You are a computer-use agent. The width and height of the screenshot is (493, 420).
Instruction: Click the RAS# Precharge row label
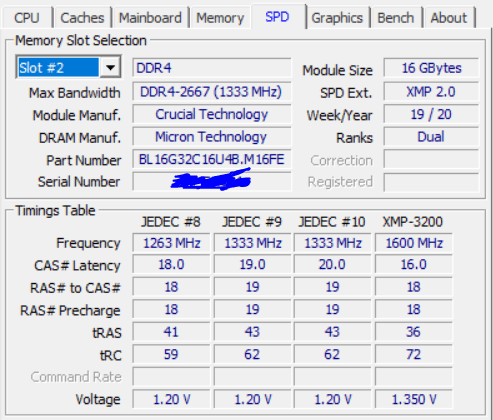point(70,311)
